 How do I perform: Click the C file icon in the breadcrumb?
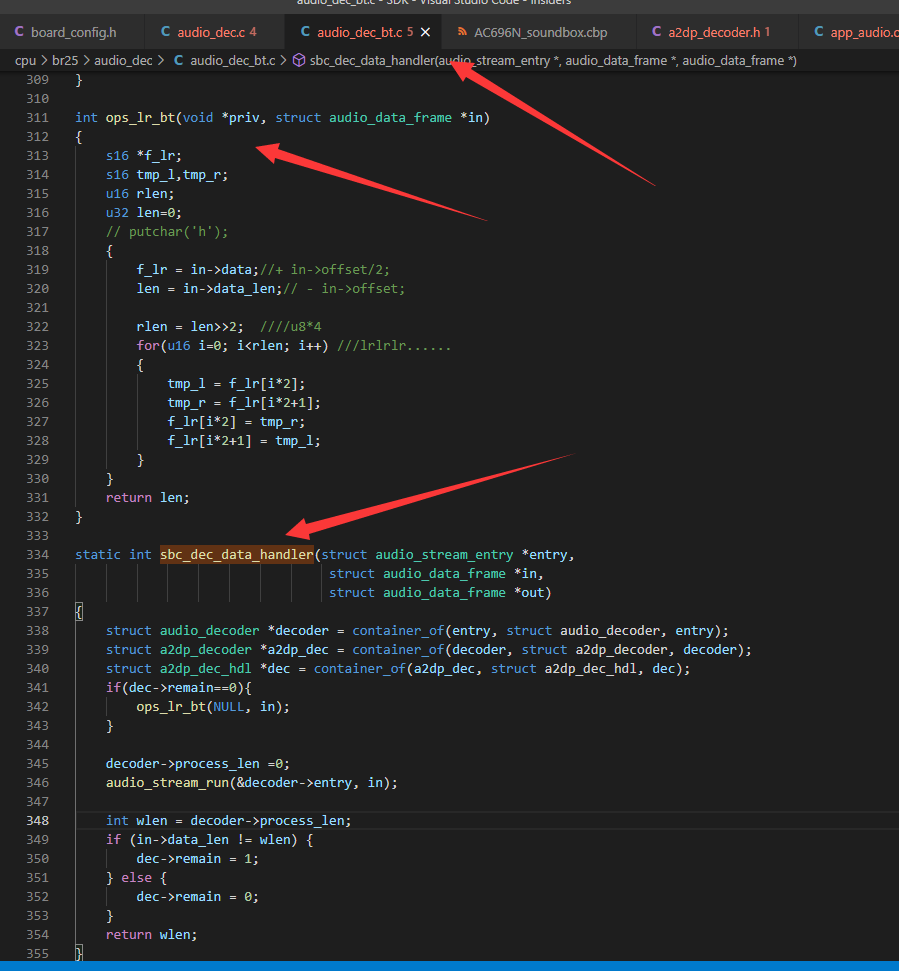click(x=178, y=60)
